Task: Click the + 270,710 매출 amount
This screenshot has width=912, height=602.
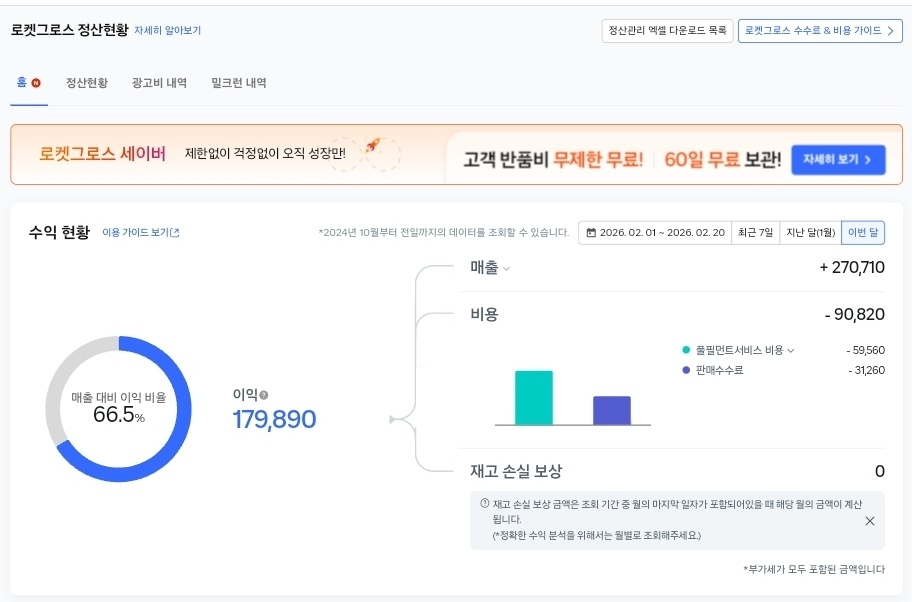Action: pyautogui.click(x=852, y=267)
